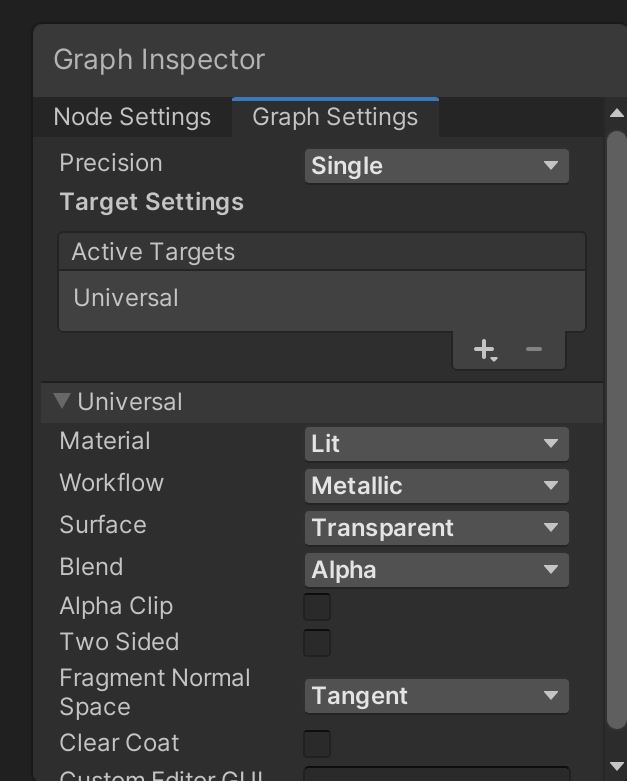627x781 pixels.
Task: Switch to the Node Settings tab
Action: (x=132, y=117)
